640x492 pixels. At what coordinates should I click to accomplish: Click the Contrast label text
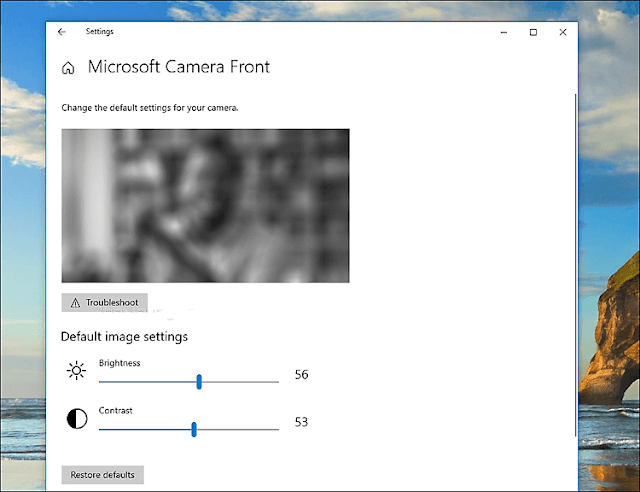click(x=116, y=411)
